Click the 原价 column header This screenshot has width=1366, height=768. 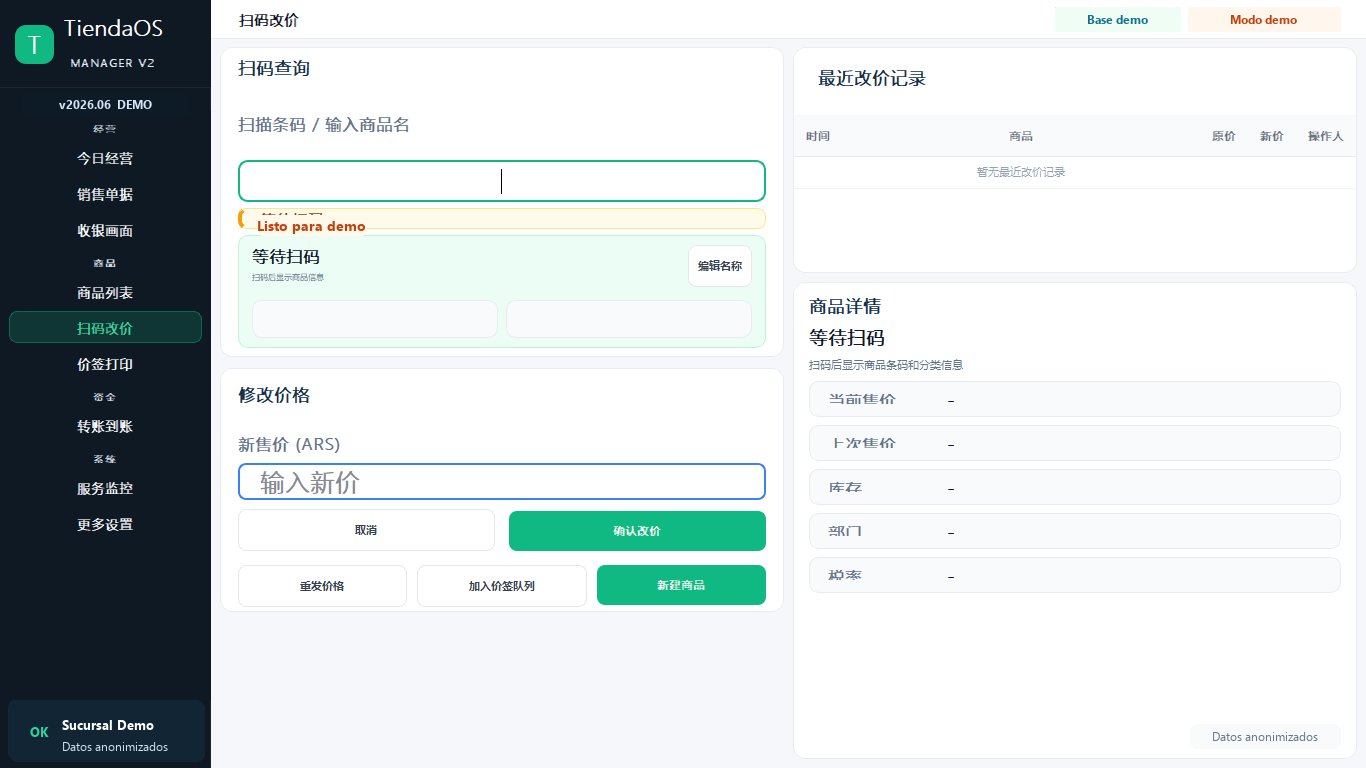point(1224,136)
